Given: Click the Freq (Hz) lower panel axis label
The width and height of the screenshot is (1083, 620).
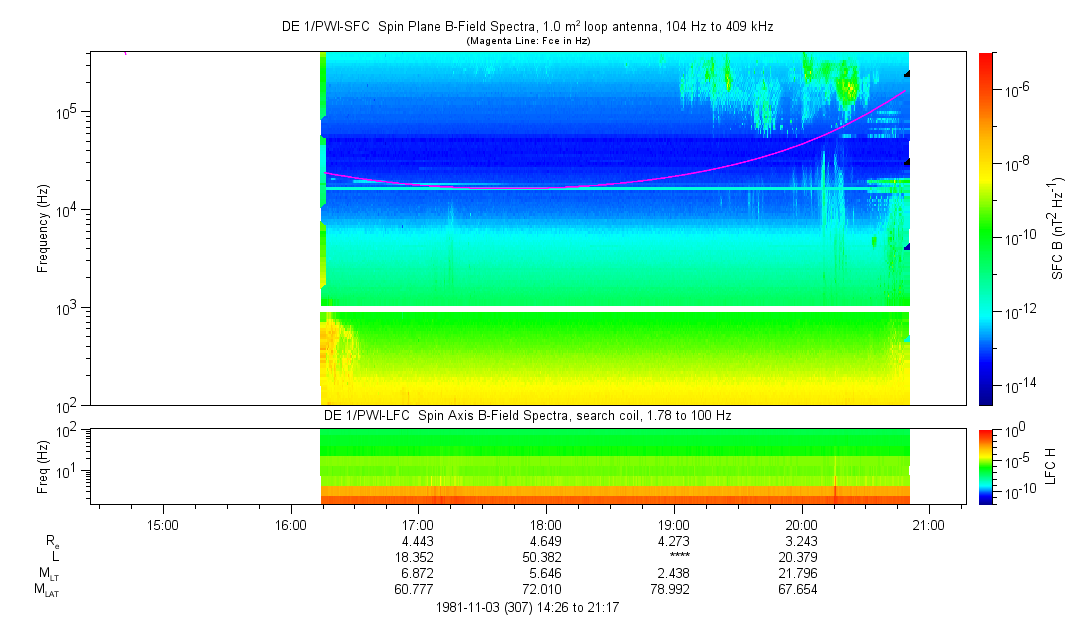Looking at the screenshot, I should (x=43, y=466).
